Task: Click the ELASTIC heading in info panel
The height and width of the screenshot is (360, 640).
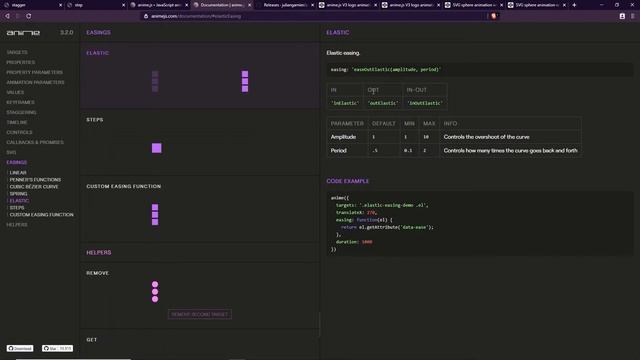Action: point(338,33)
